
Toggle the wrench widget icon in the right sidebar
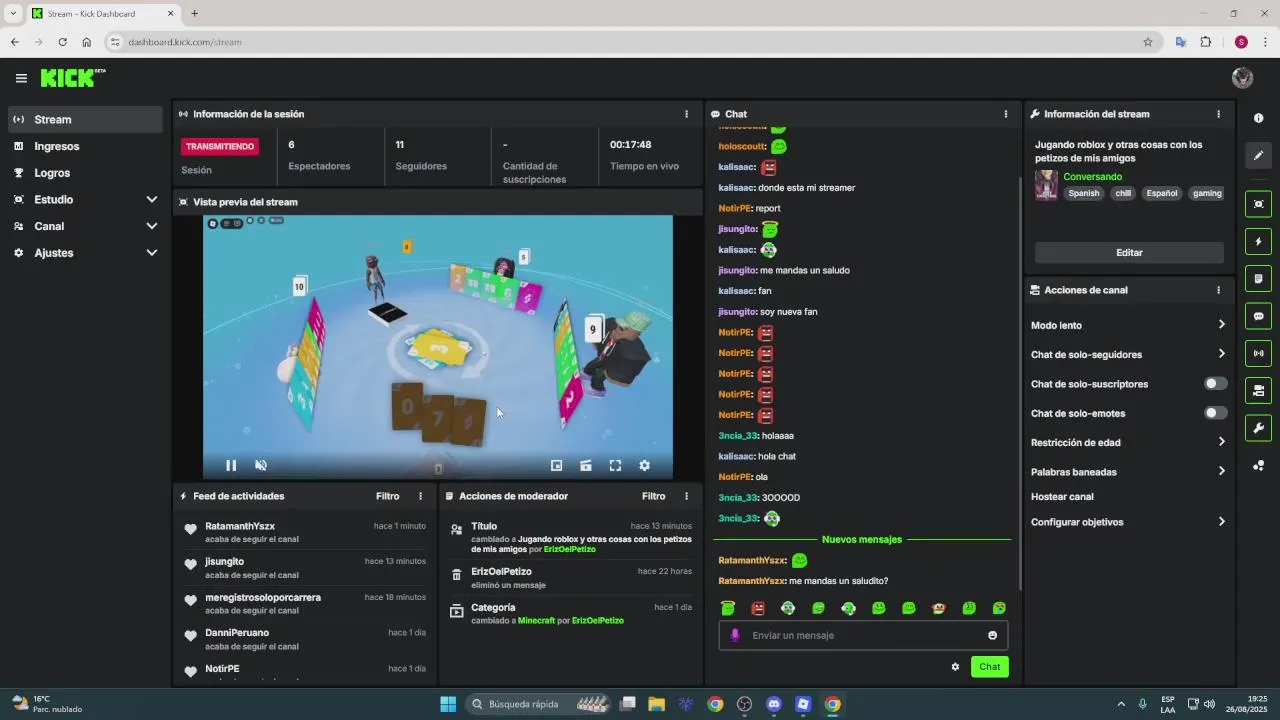pyautogui.click(x=1258, y=428)
